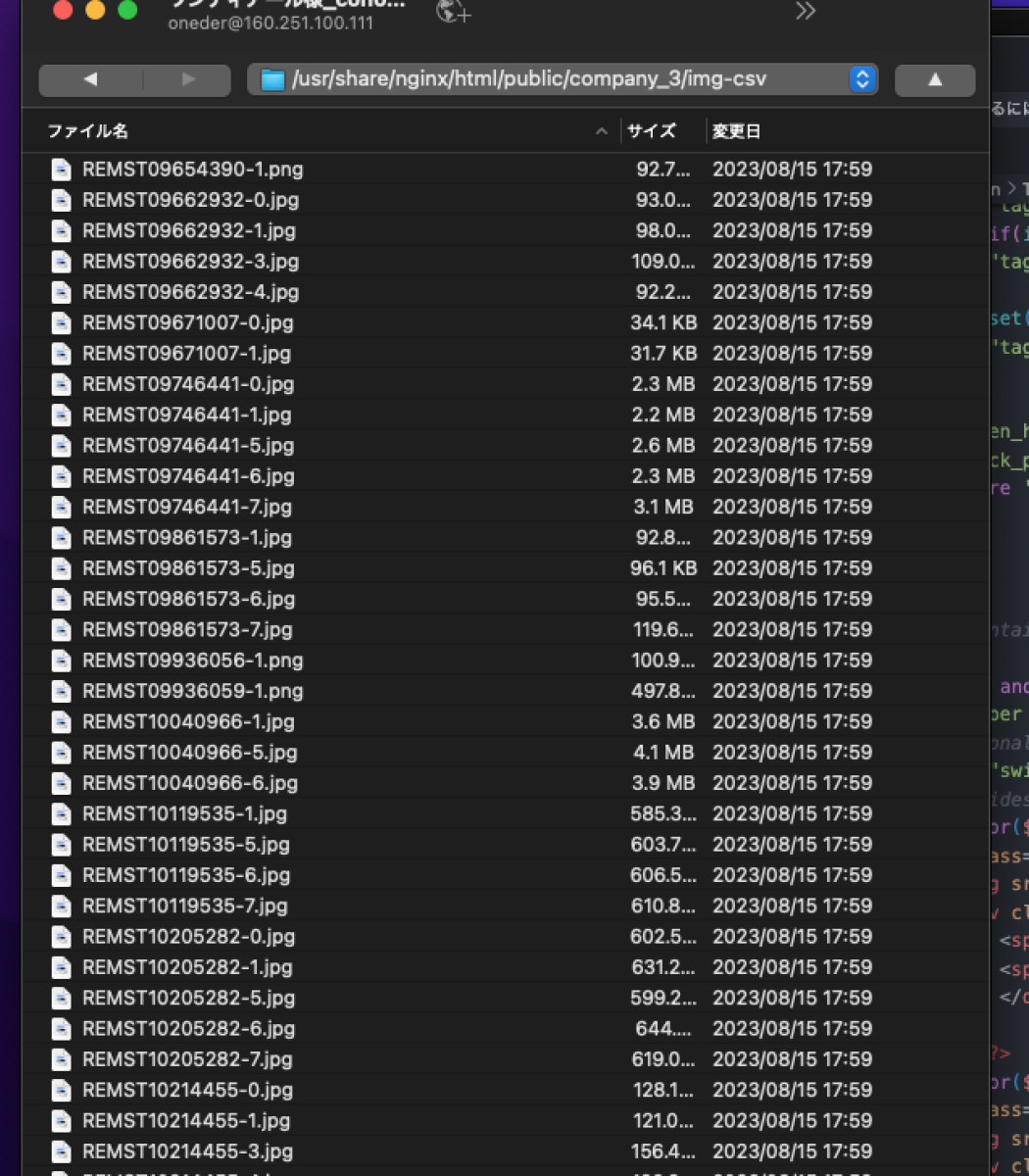Go to the parent folder with up arrow

click(x=934, y=79)
